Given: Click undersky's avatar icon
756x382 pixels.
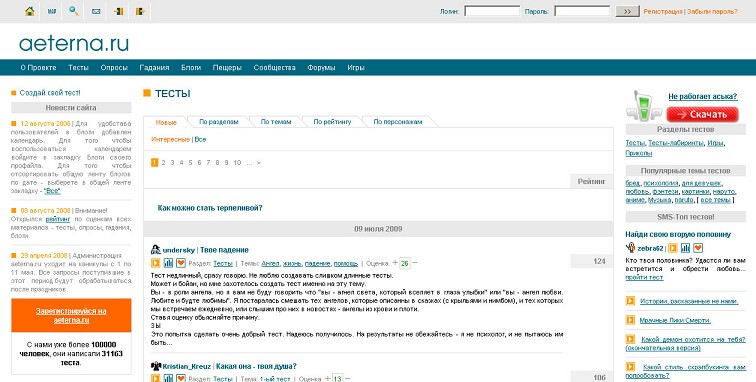Looking at the screenshot, I should pos(155,249).
